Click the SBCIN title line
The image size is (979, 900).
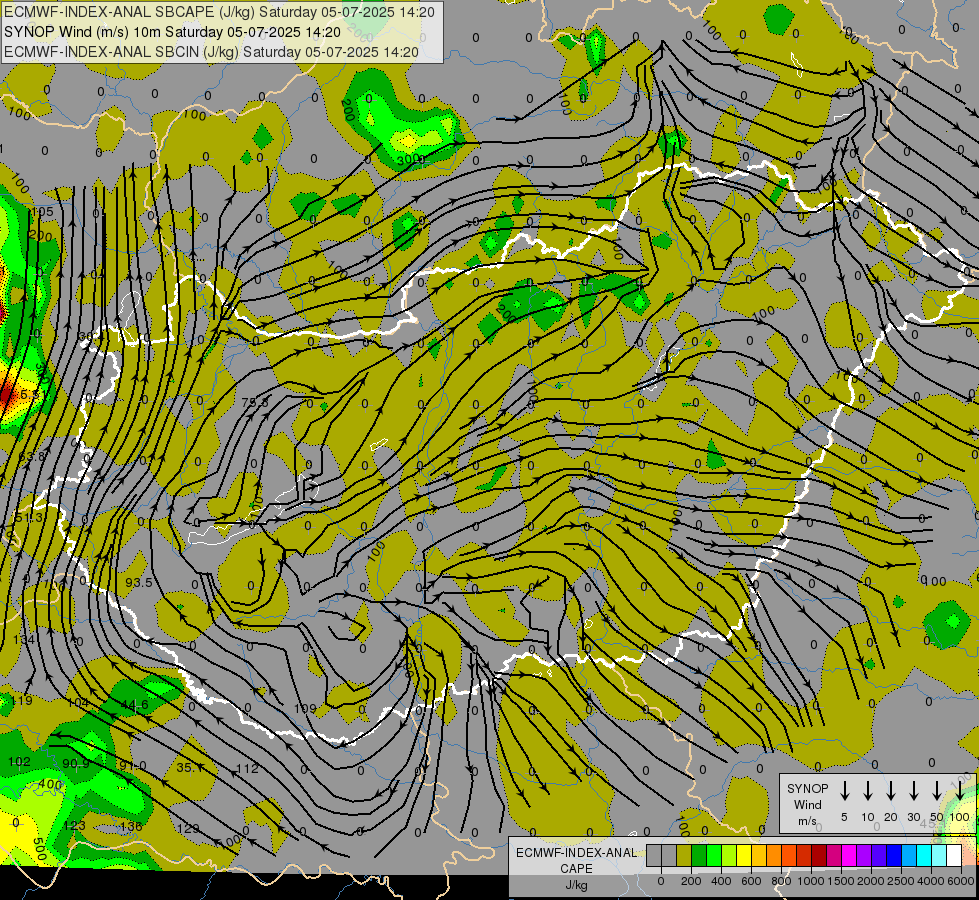point(211,52)
